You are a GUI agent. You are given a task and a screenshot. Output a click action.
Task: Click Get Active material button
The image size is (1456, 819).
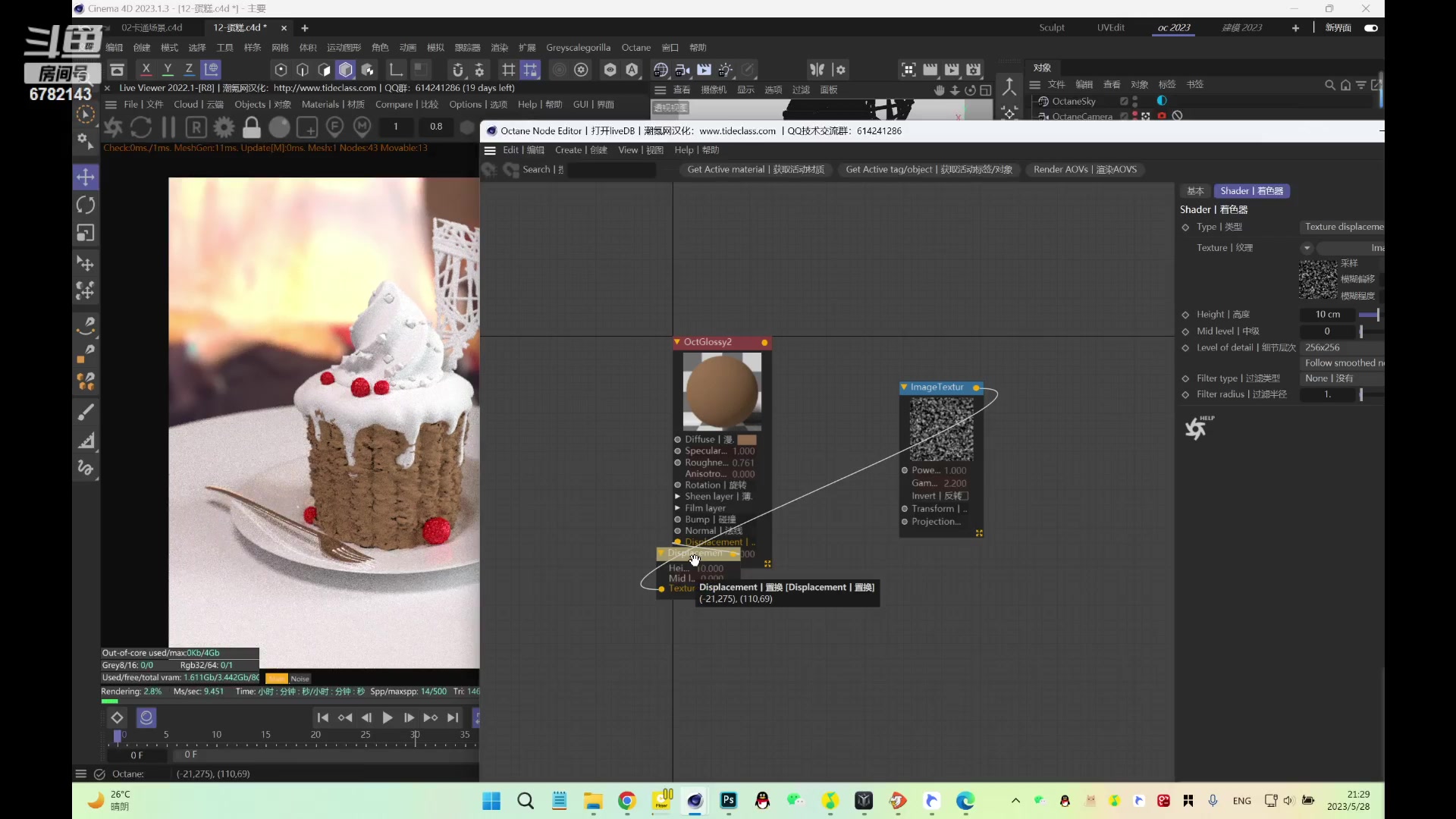point(755,170)
